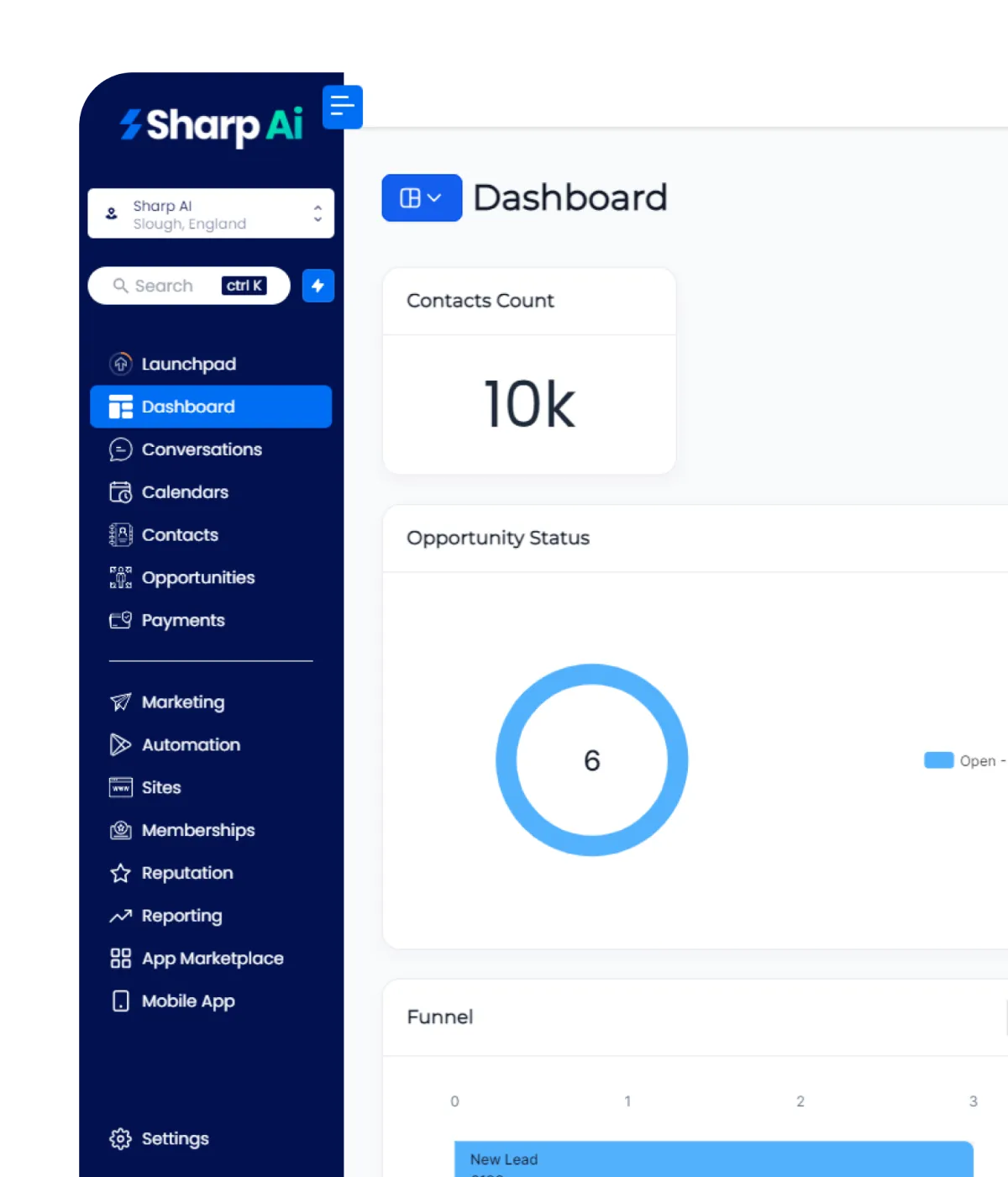
Task: Click the magnifier icon in Search box
Action: (x=121, y=286)
